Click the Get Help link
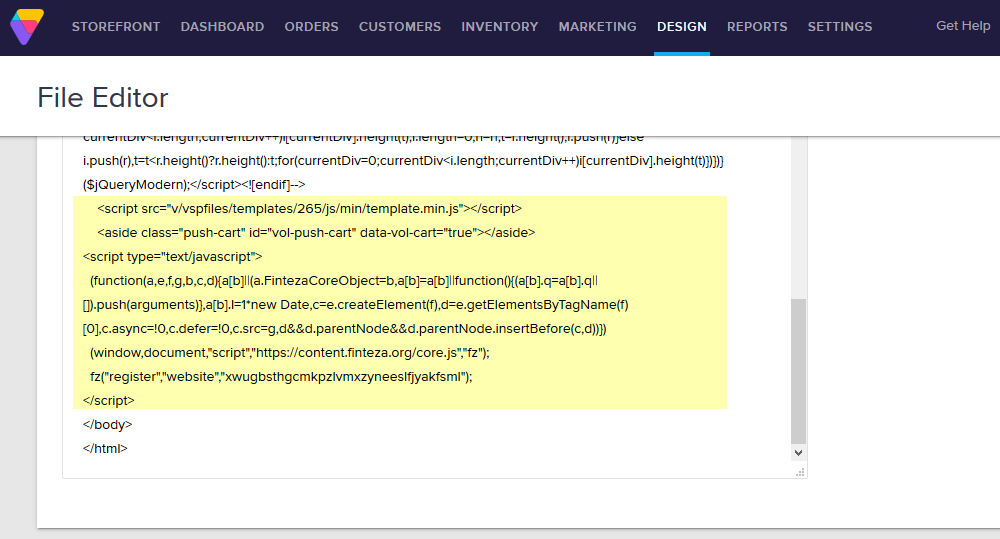 962,26
